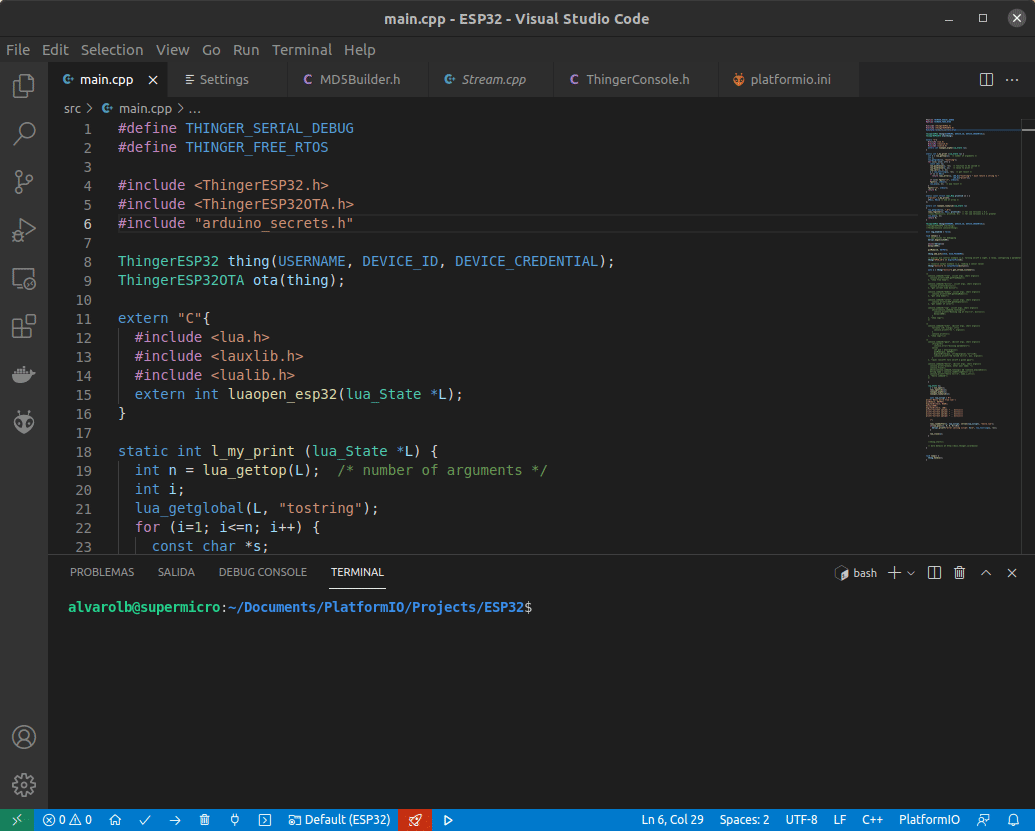Open the Run menu
Image resolution: width=1035 pixels, height=831 pixels.
pyautogui.click(x=246, y=50)
